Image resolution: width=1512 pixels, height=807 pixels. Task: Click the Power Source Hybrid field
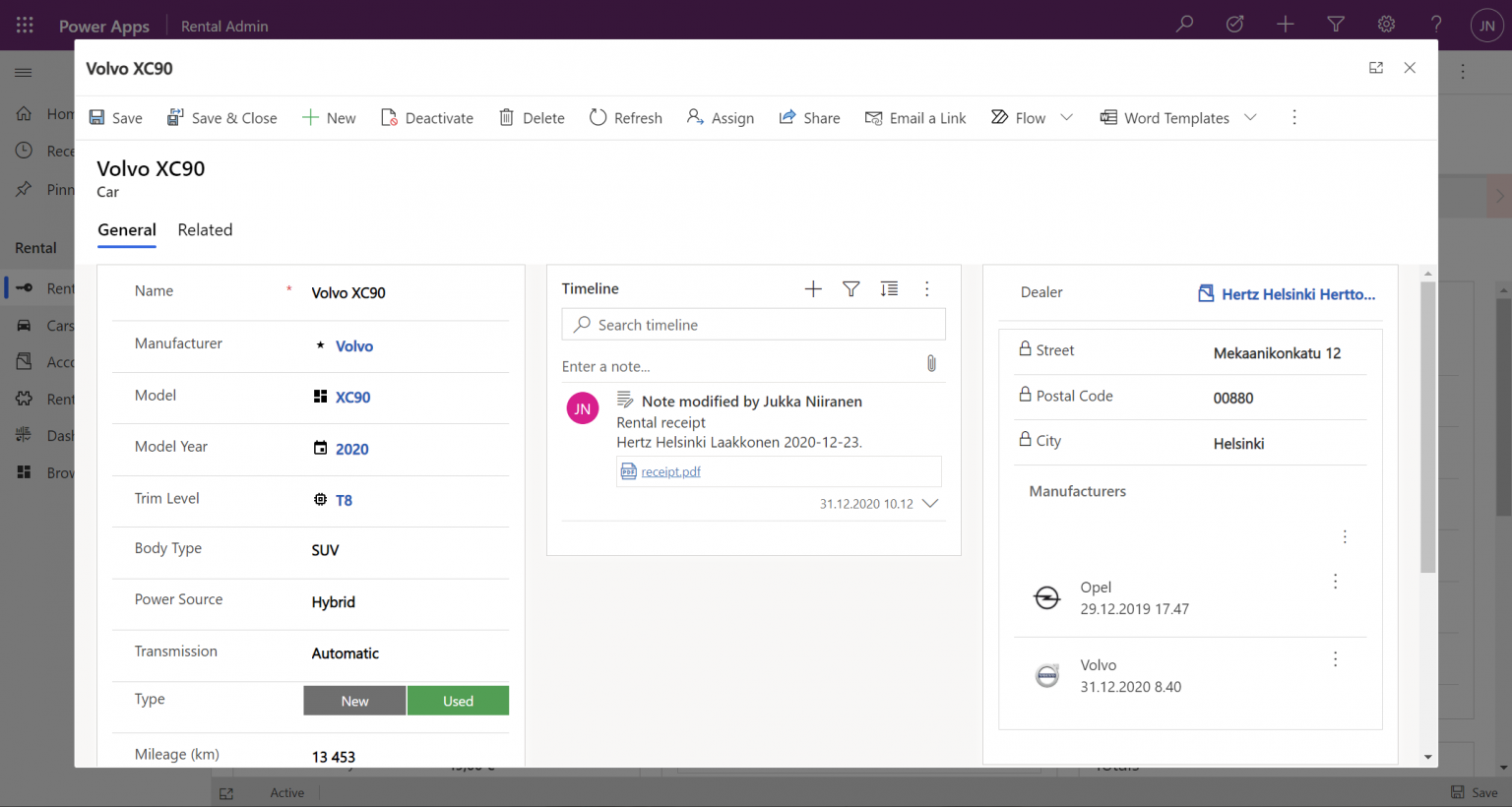408,602
